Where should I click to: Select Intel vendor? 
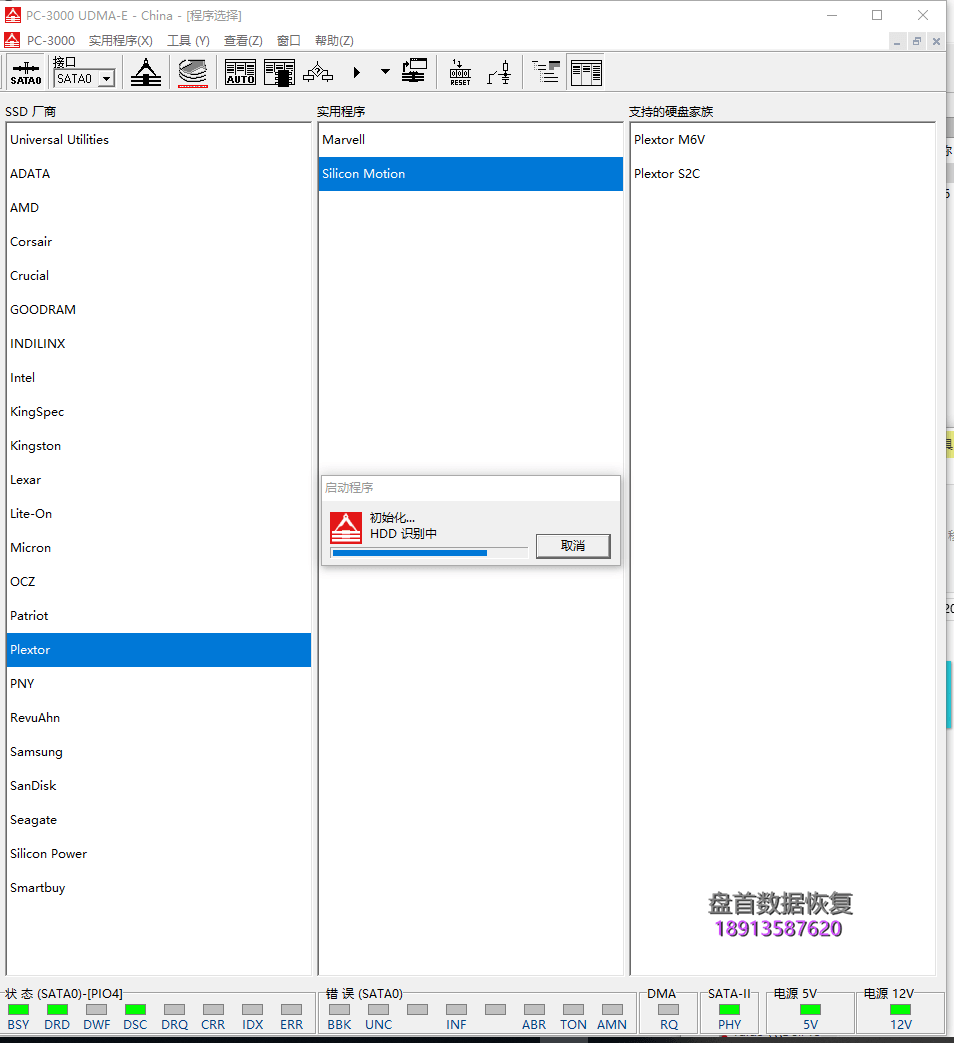tap(158, 377)
